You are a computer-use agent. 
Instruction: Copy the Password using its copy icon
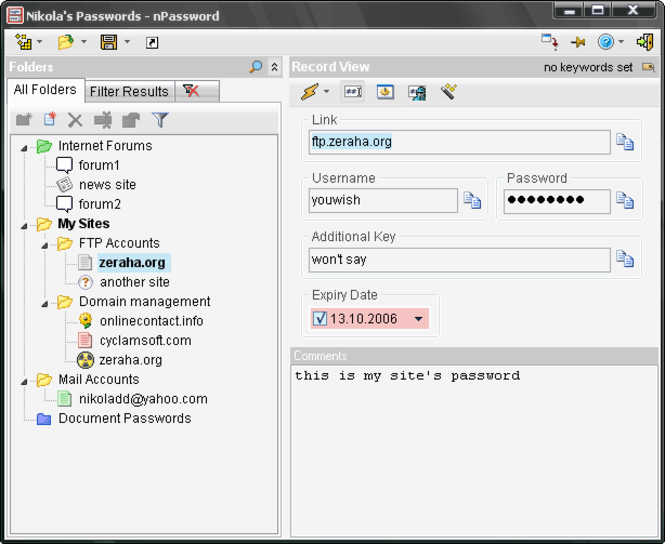(625, 201)
